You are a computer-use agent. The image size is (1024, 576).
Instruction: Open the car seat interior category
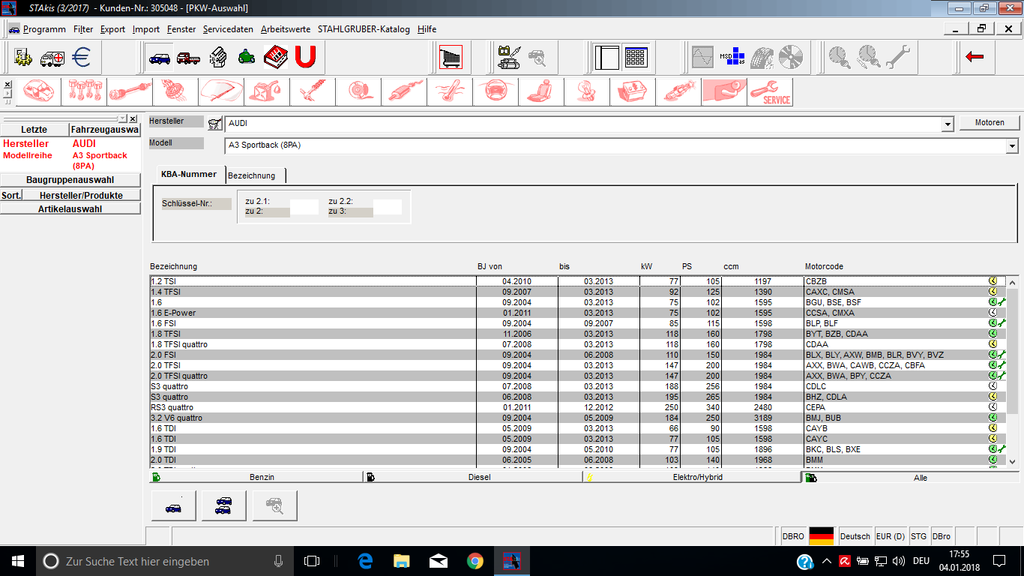[x=541, y=91]
